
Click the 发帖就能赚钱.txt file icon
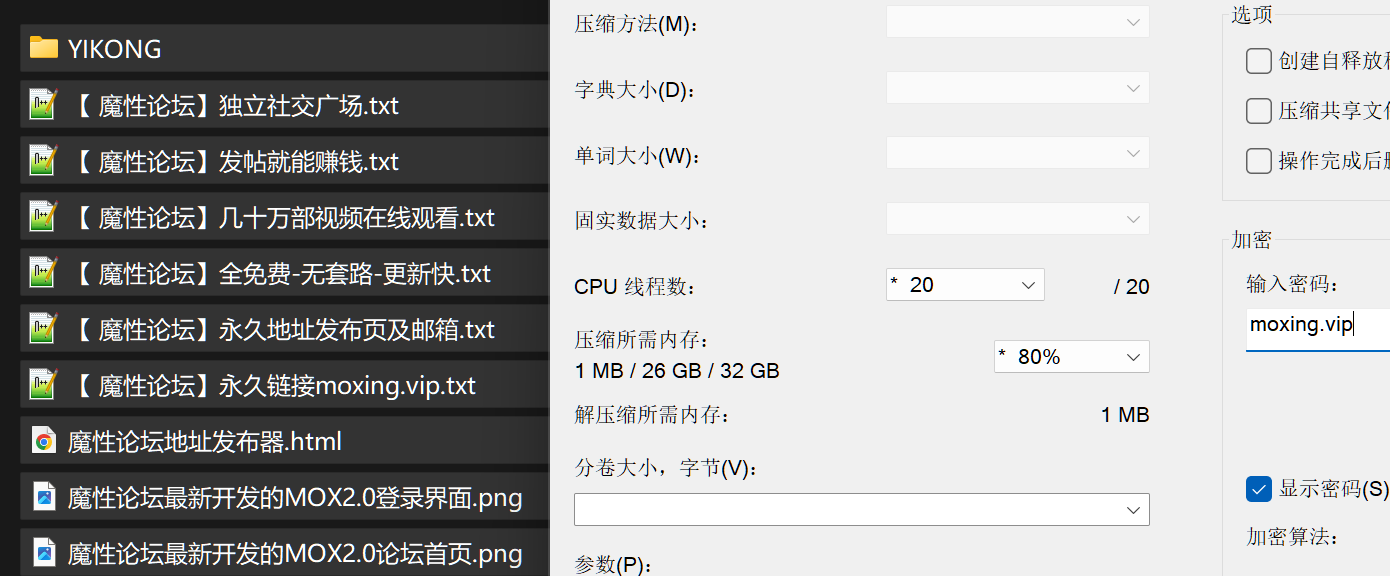point(43,160)
